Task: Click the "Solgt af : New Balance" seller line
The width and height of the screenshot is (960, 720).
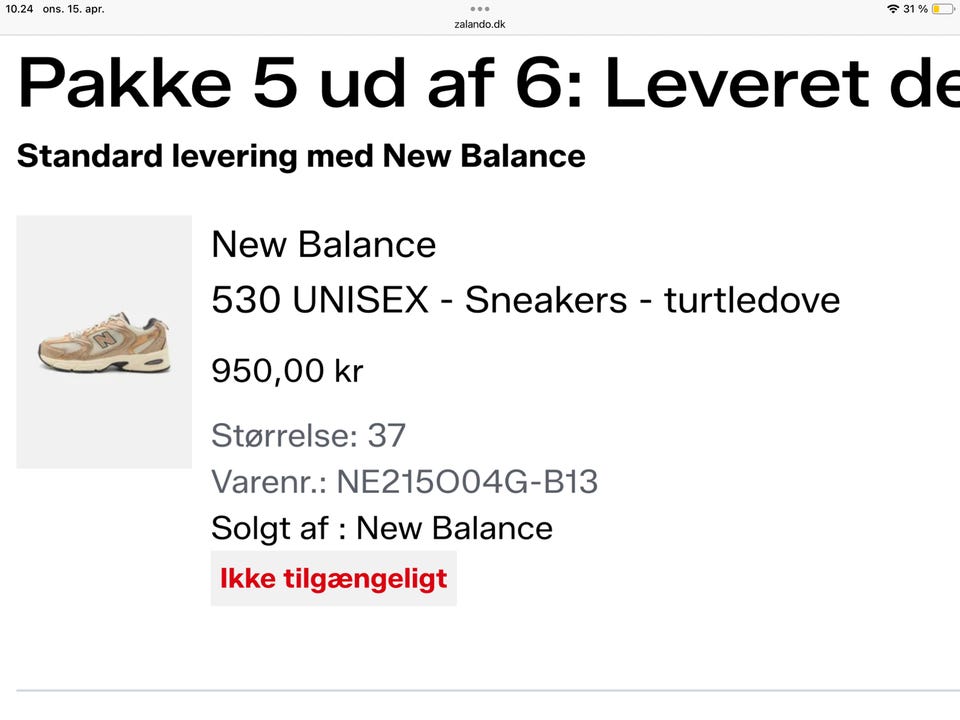Action: coord(382,528)
